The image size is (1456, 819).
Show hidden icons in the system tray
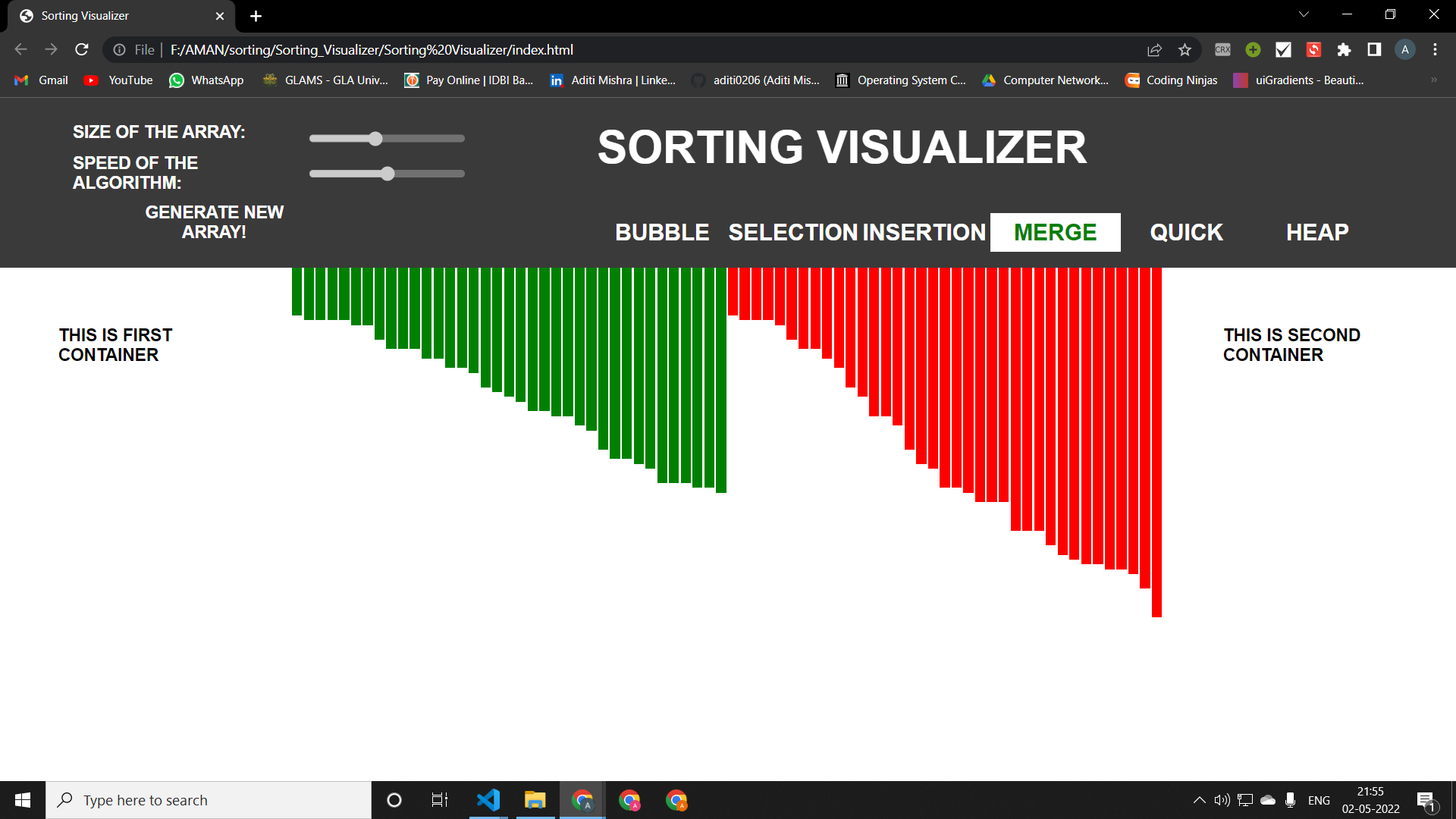coord(1200,799)
